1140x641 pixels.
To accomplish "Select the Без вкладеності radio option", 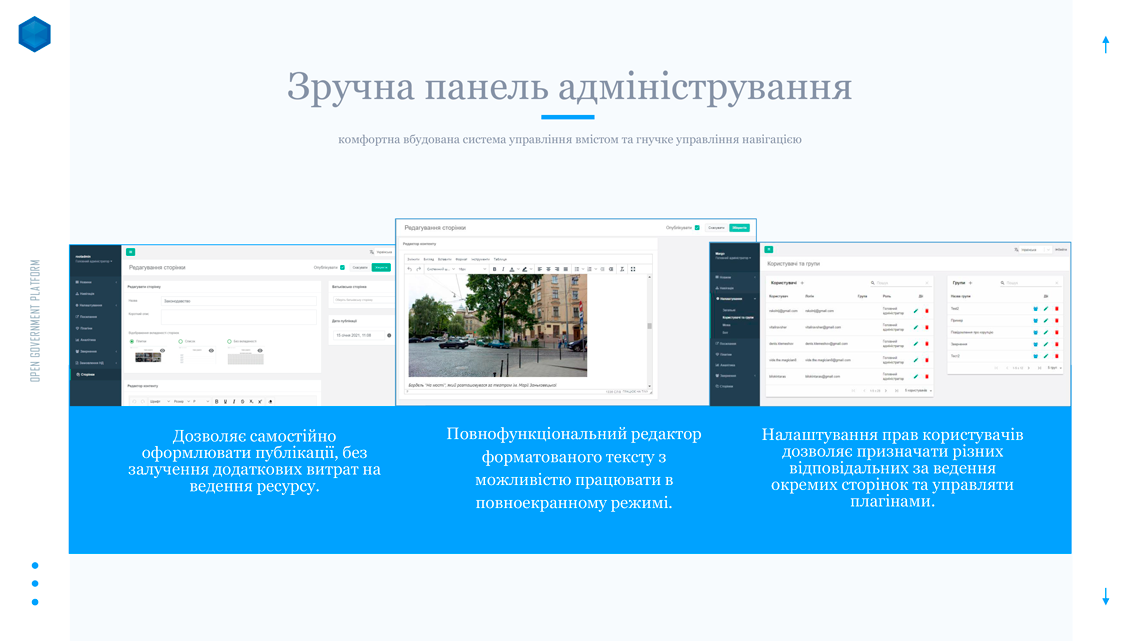I will tap(229, 342).
